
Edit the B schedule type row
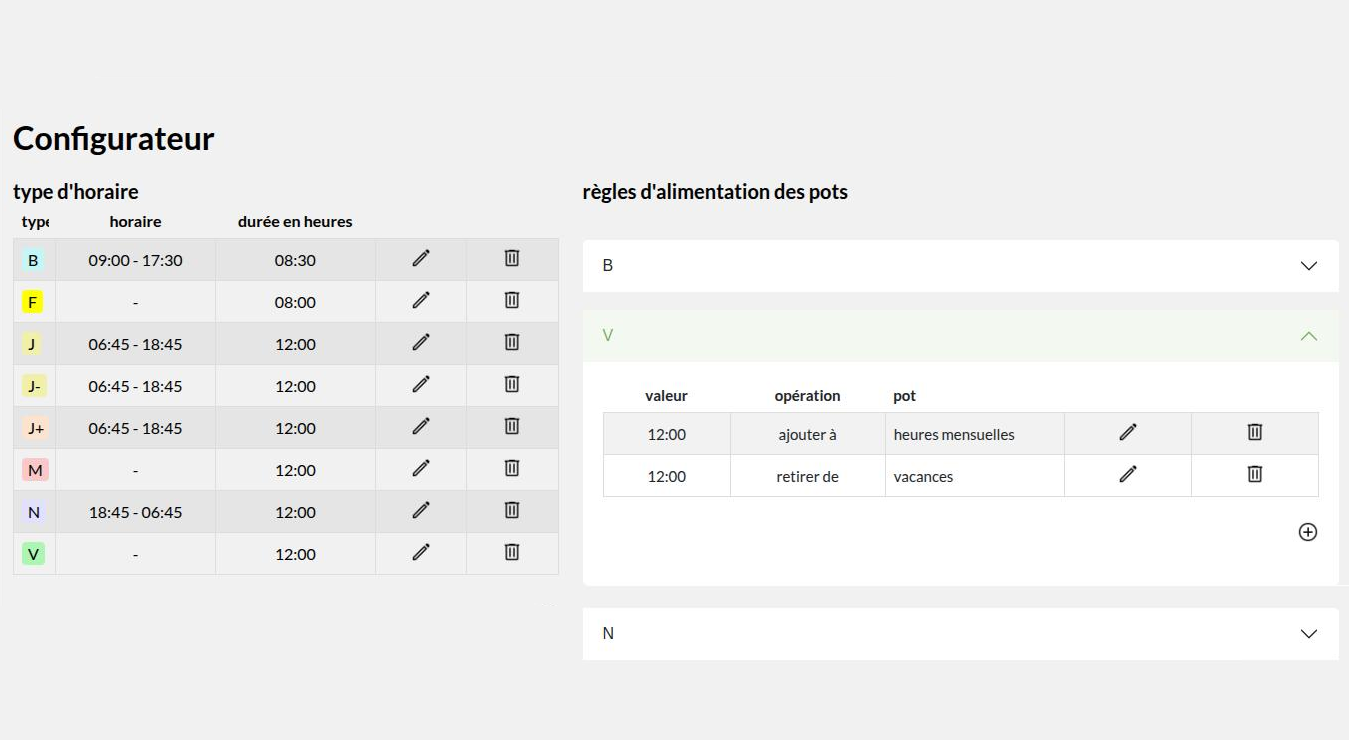[x=421, y=259]
